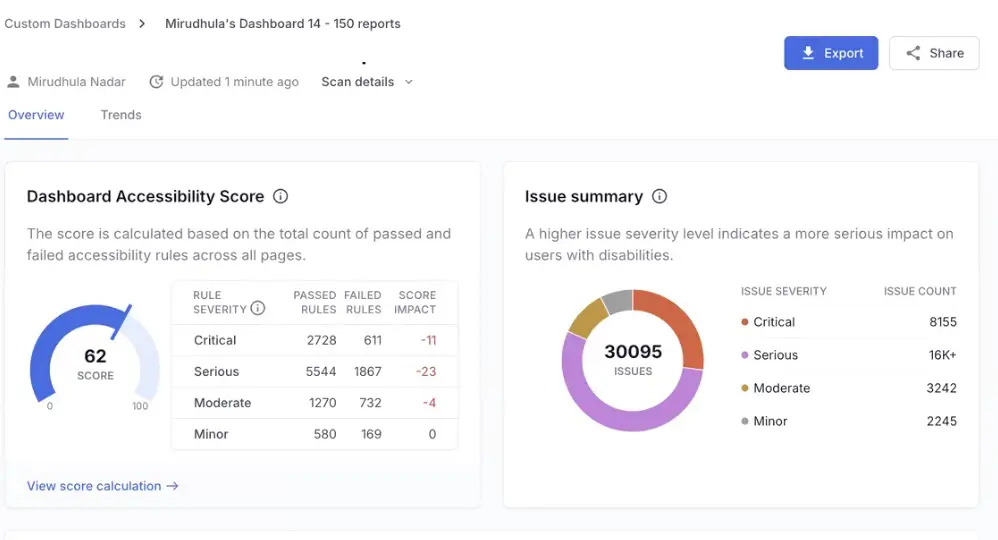This screenshot has width=998, height=540.
Task: Click score impact value -4
Action: [x=429, y=402]
